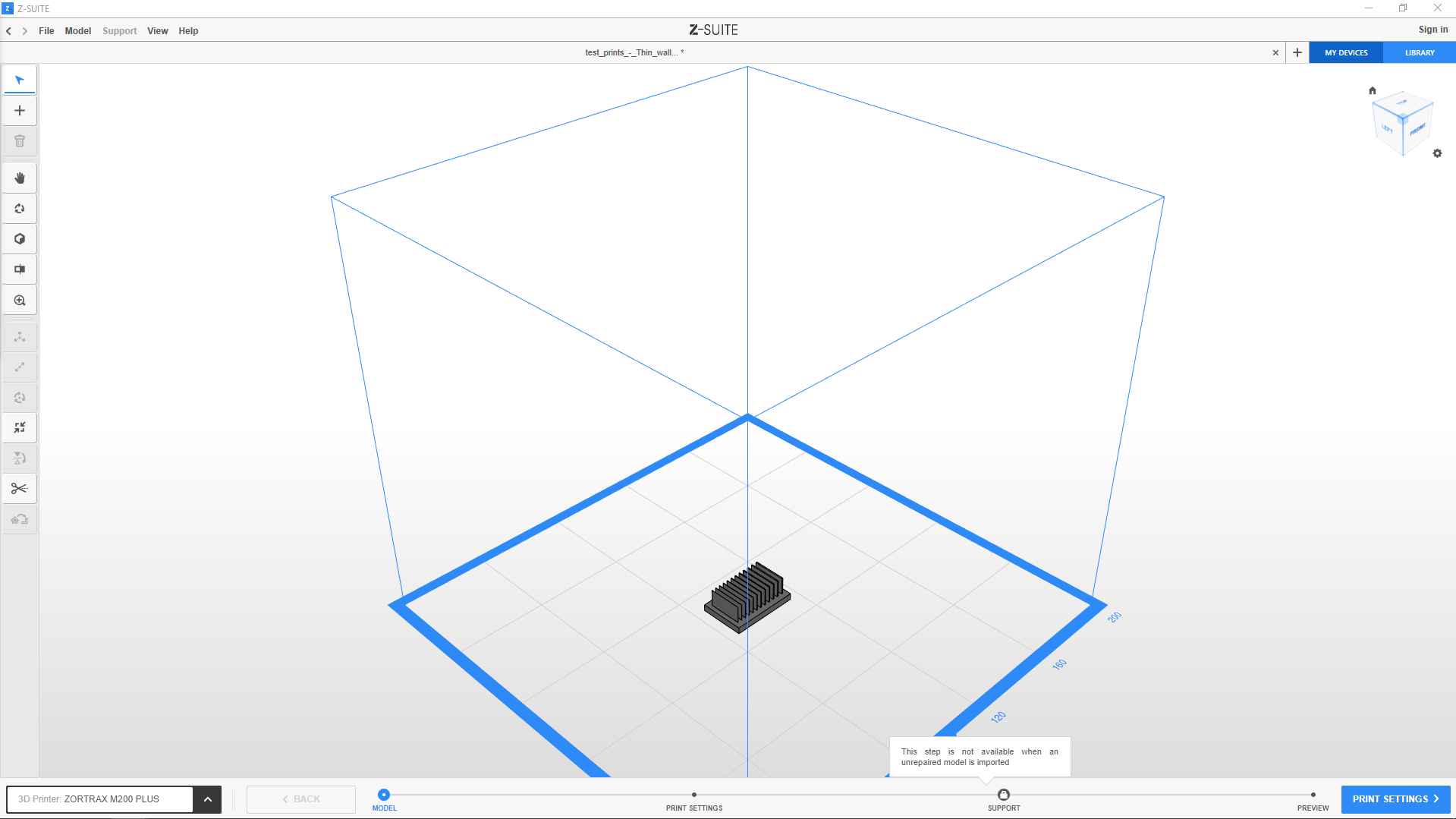The image size is (1456, 819).
Task: Click the plus icon to add a model
Action: tap(20, 111)
